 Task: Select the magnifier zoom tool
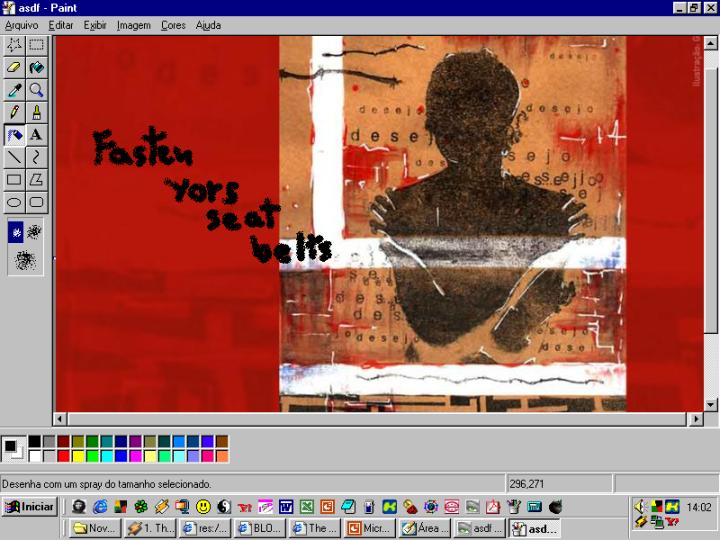36,90
